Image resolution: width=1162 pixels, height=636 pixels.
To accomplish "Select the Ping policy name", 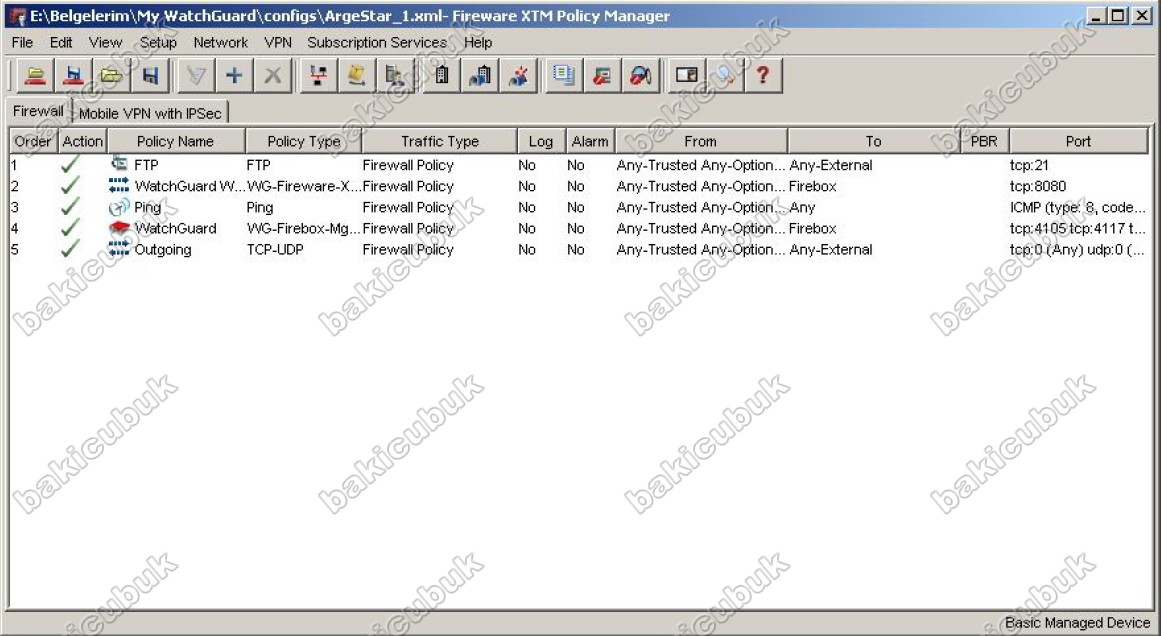I will pos(147,208).
